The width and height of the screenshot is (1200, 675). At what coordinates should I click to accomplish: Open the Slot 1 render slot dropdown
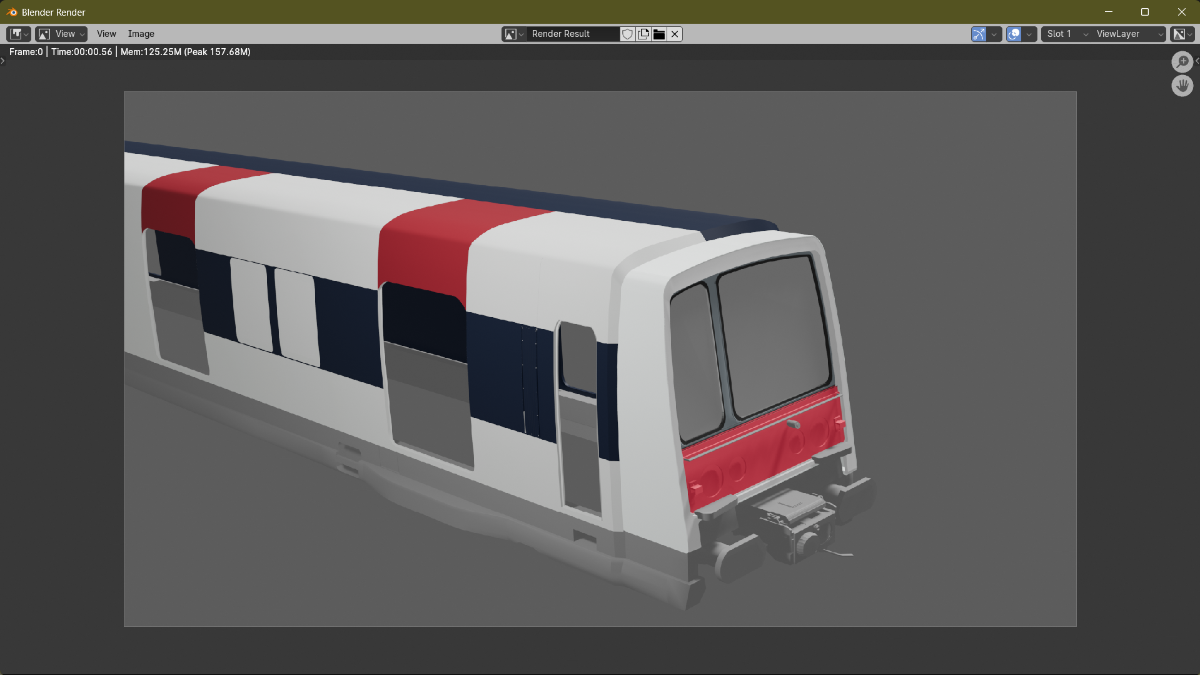(1066, 34)
